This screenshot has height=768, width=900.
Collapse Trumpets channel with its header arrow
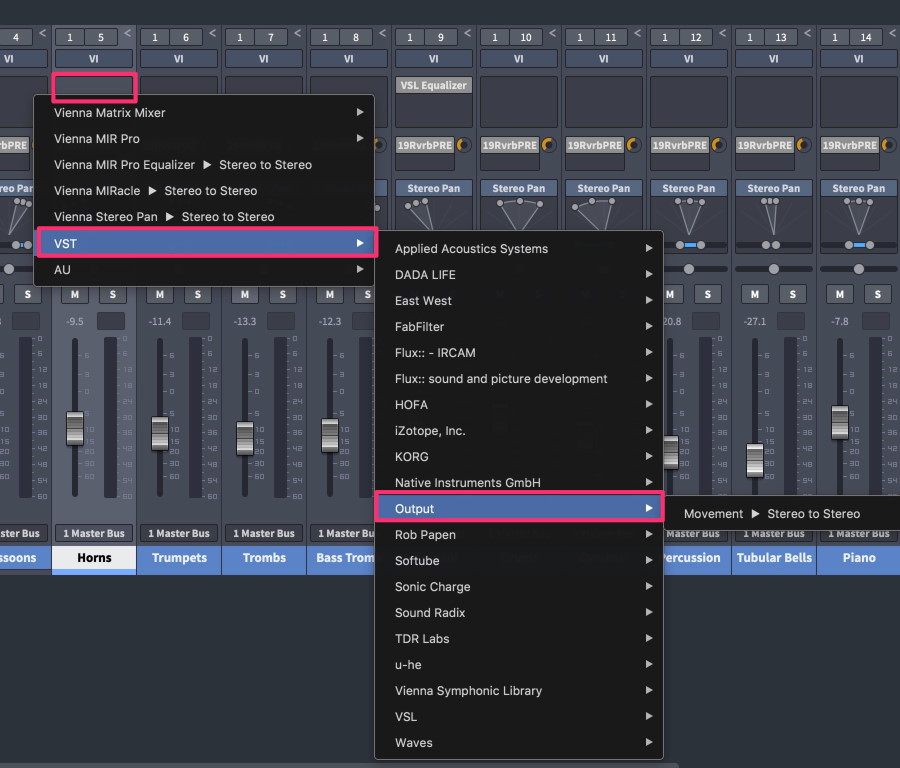coord(212,33)
